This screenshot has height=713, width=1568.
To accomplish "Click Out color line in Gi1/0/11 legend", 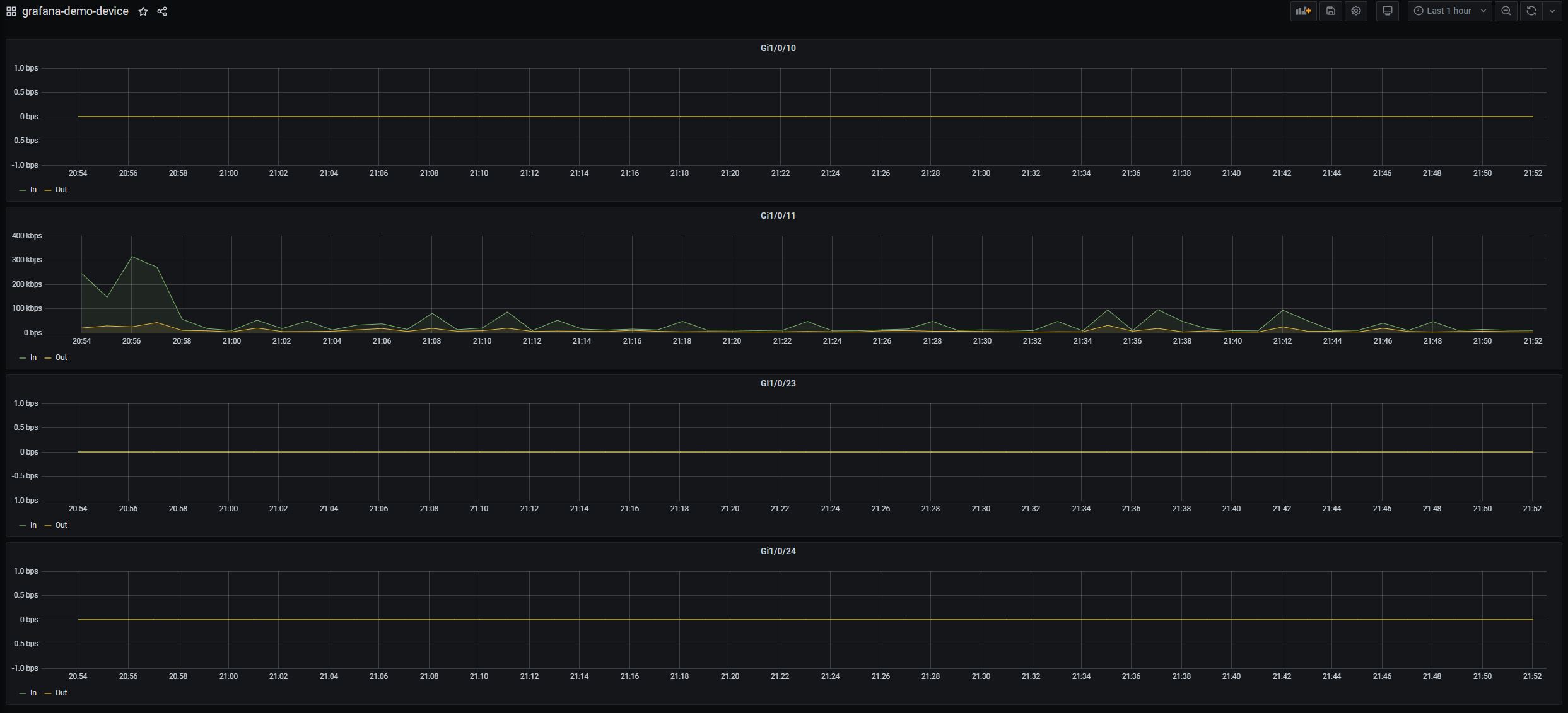I will point(48,357).
